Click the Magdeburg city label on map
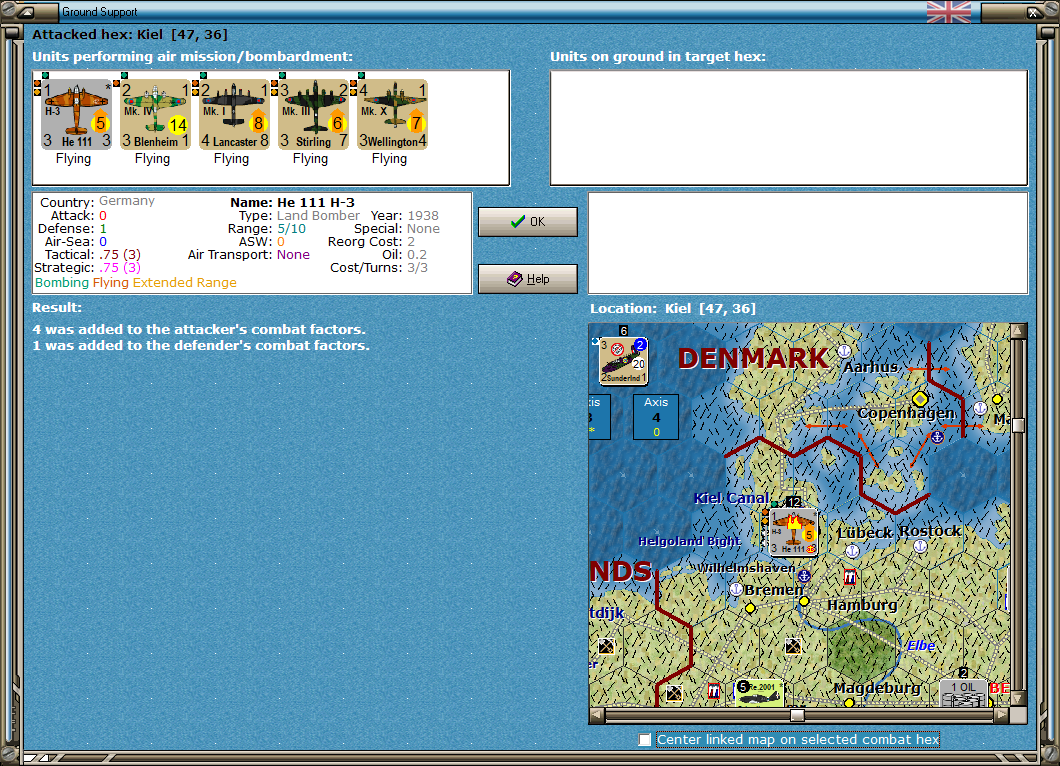1060x766 pixels. pos(877,688)
